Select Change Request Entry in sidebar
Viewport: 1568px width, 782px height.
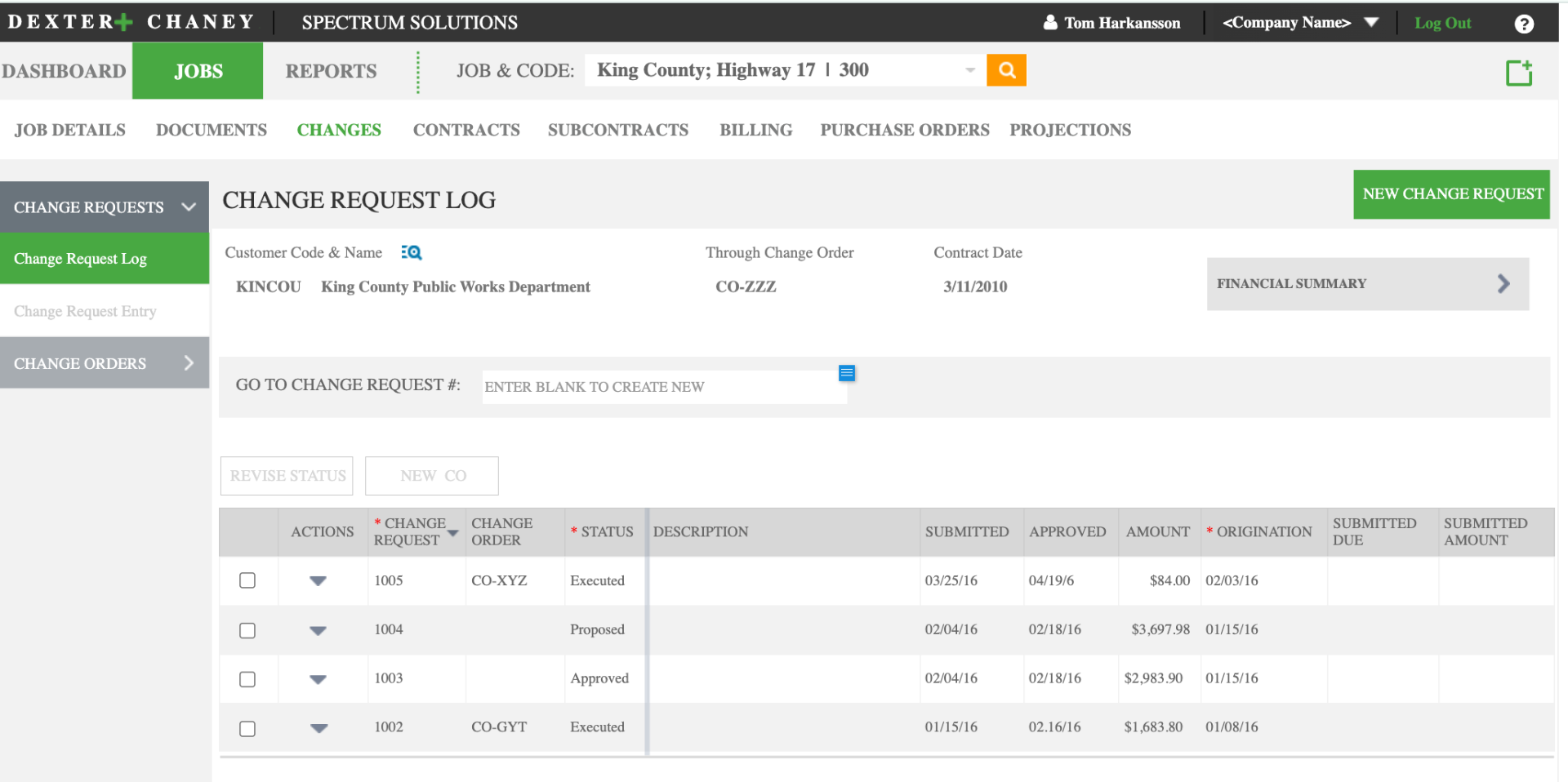point(105,311)
